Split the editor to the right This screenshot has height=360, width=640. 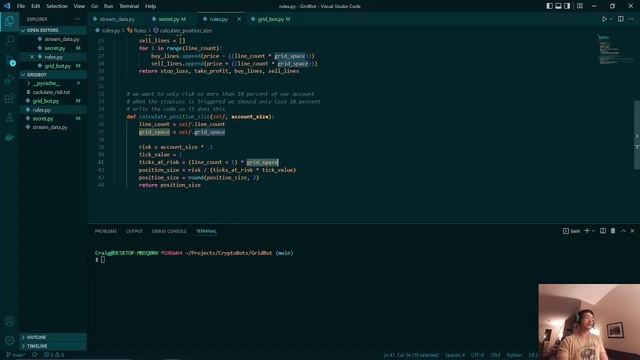(620, 19)
